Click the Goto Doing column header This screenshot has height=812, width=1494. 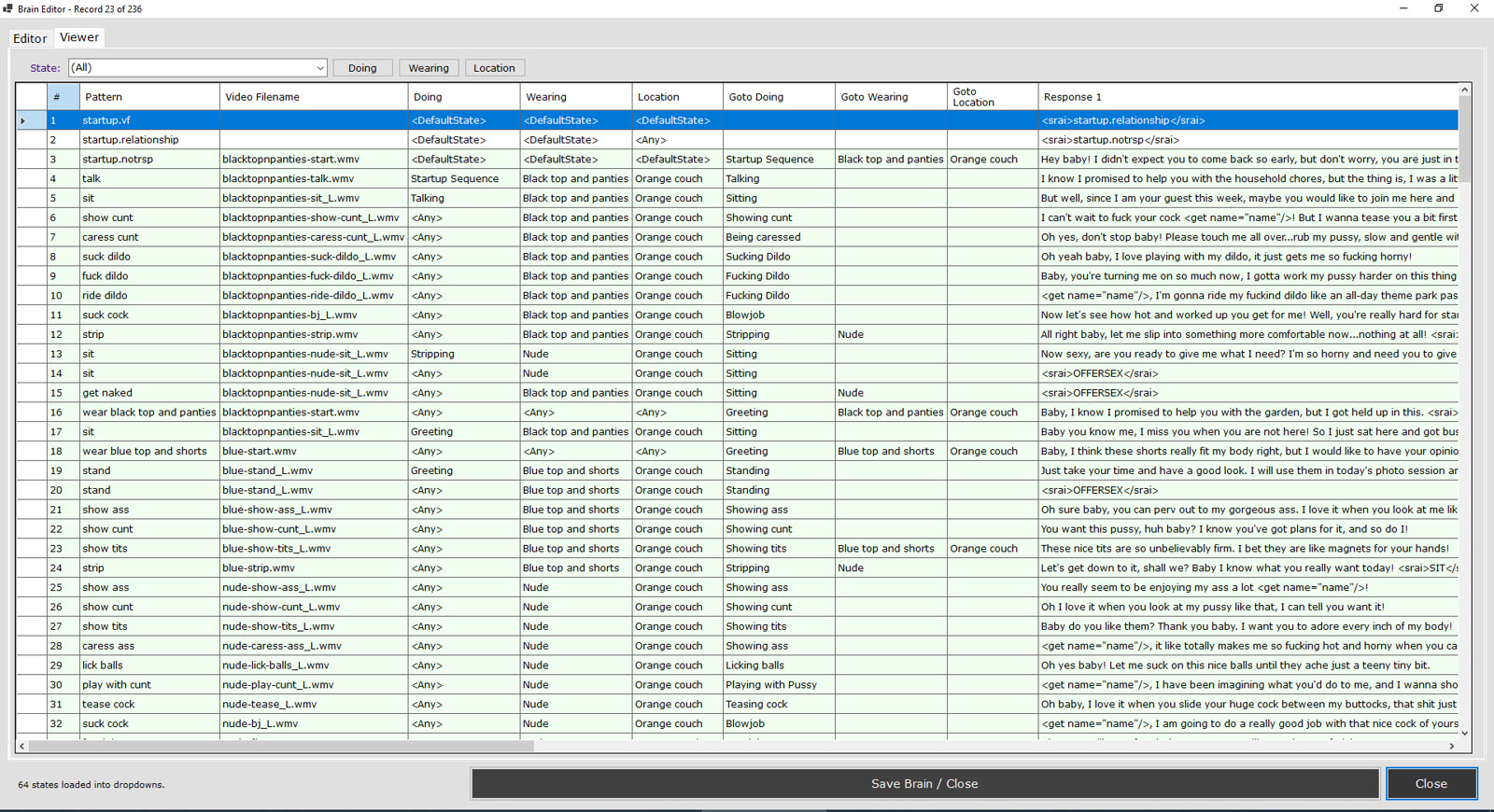click(x=780, y=97)
